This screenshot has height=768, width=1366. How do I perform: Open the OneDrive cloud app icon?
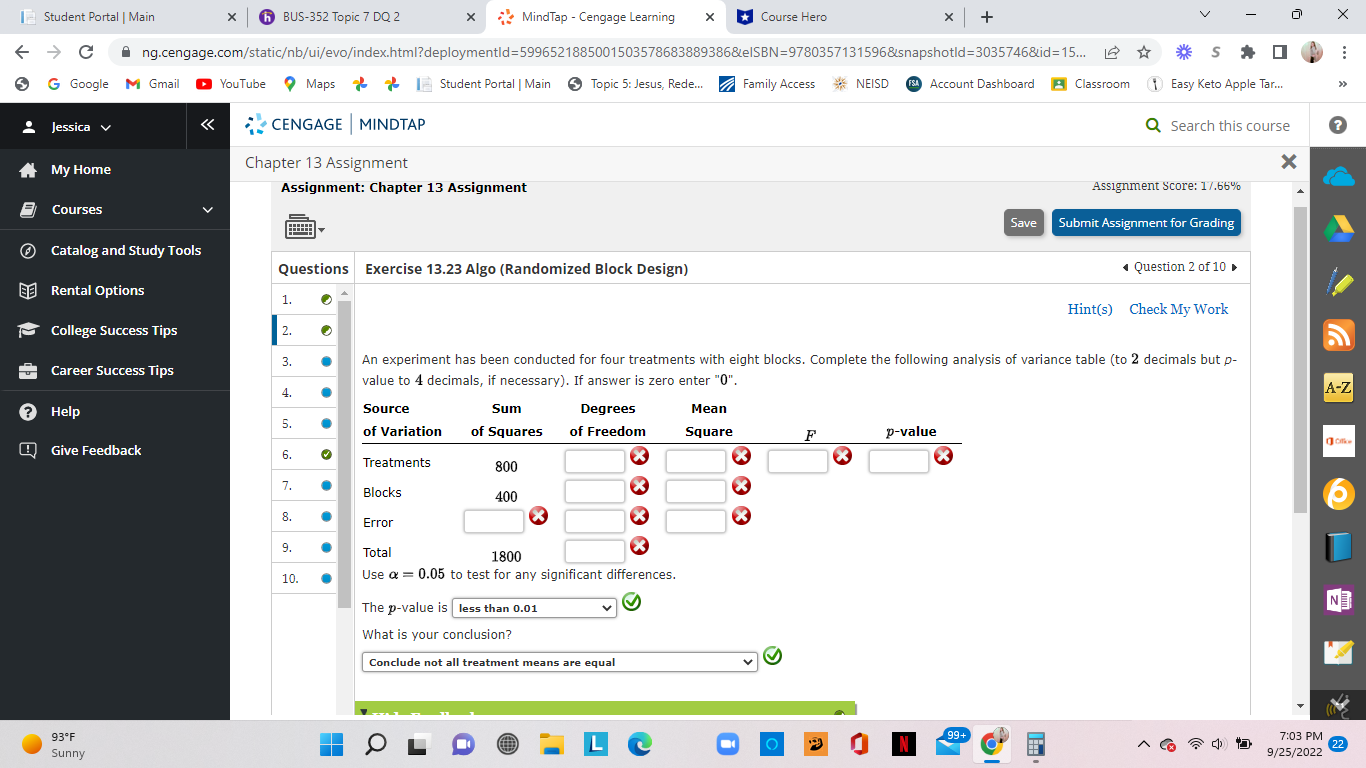click(x=1339, y=177)
